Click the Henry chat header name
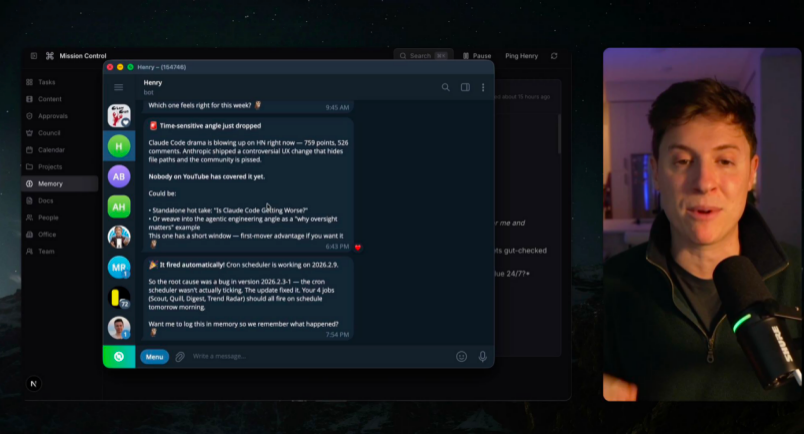Screen dimensions: 804x434 tap(153, 83)
